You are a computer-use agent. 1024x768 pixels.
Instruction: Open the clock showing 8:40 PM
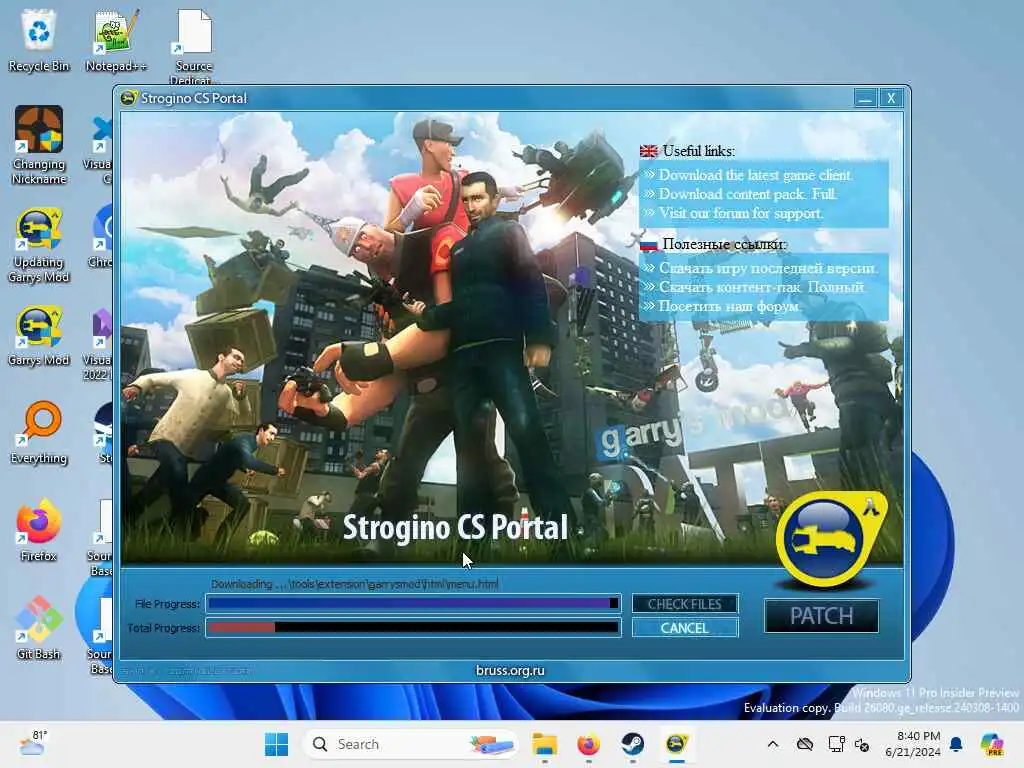tap(913, 744)
